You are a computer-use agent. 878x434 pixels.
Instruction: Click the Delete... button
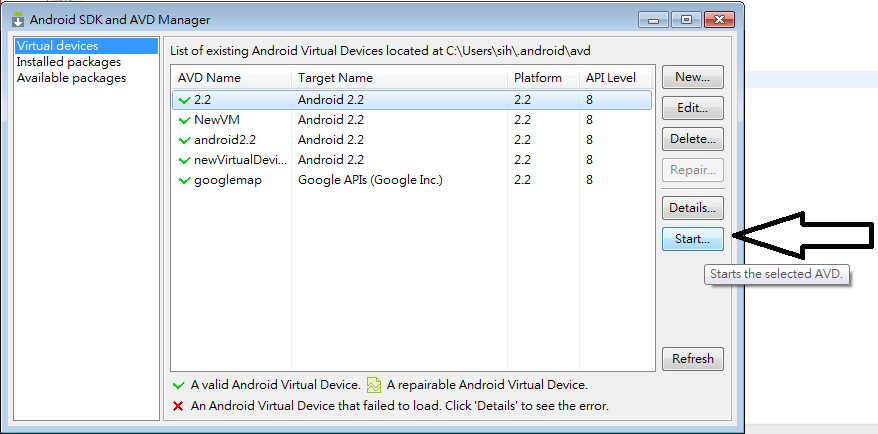point(693,139)
